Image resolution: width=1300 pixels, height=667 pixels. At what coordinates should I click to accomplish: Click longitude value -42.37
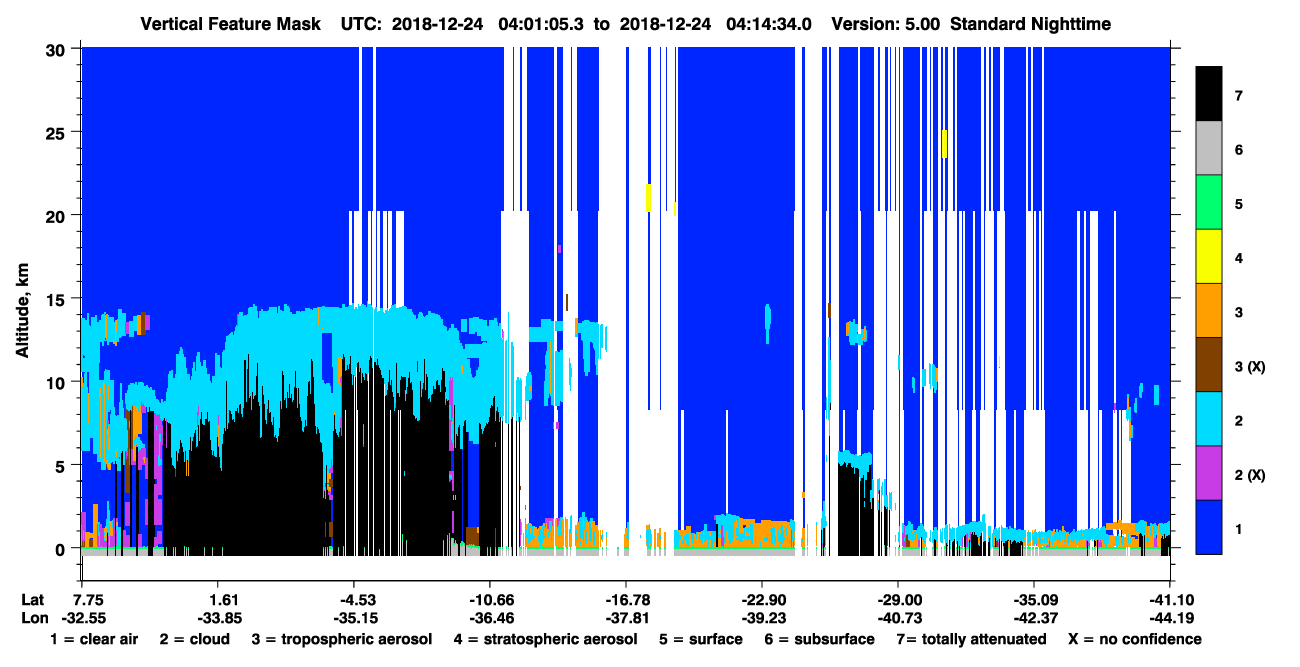point(1034,617)
